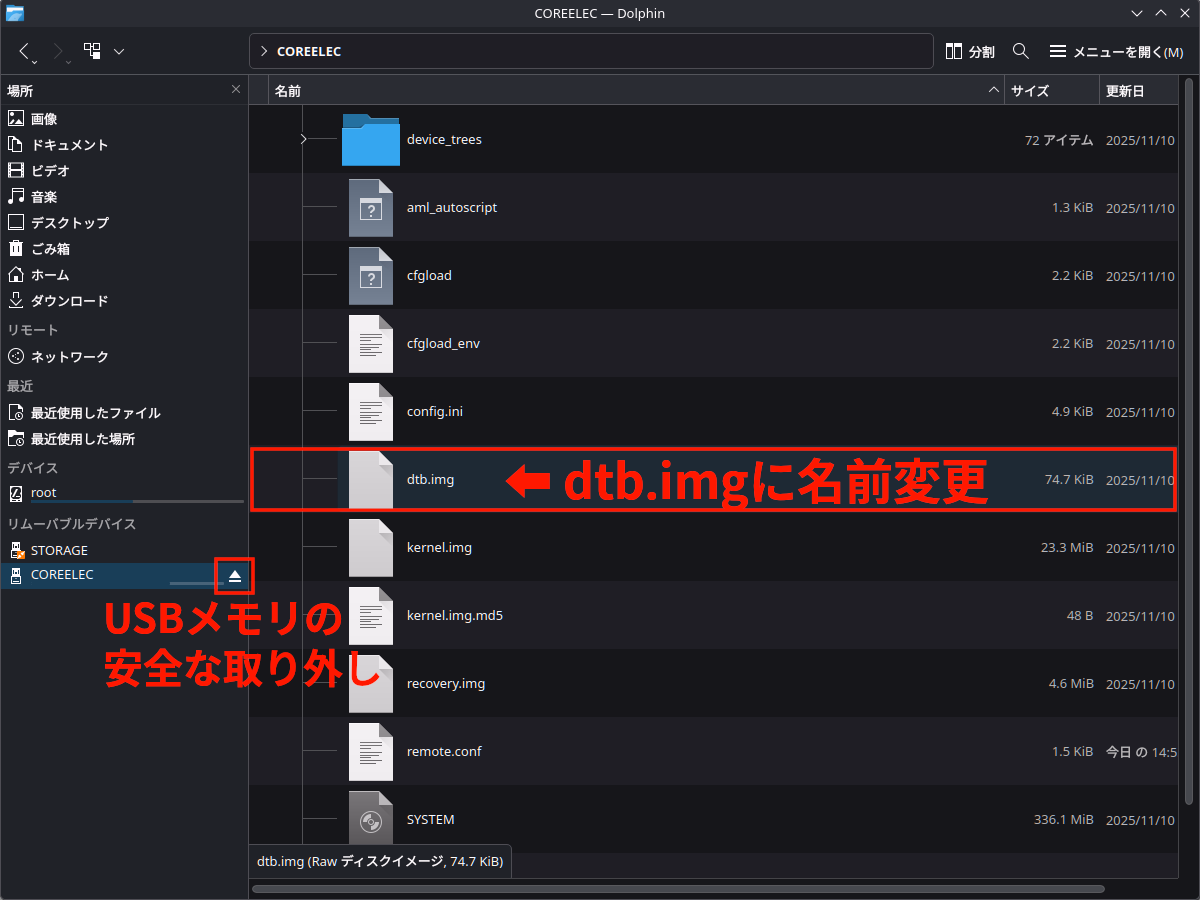Eject the COREELEC USB device
Viewport: 1200px width, 900px height.
click(x=235, y=576)
